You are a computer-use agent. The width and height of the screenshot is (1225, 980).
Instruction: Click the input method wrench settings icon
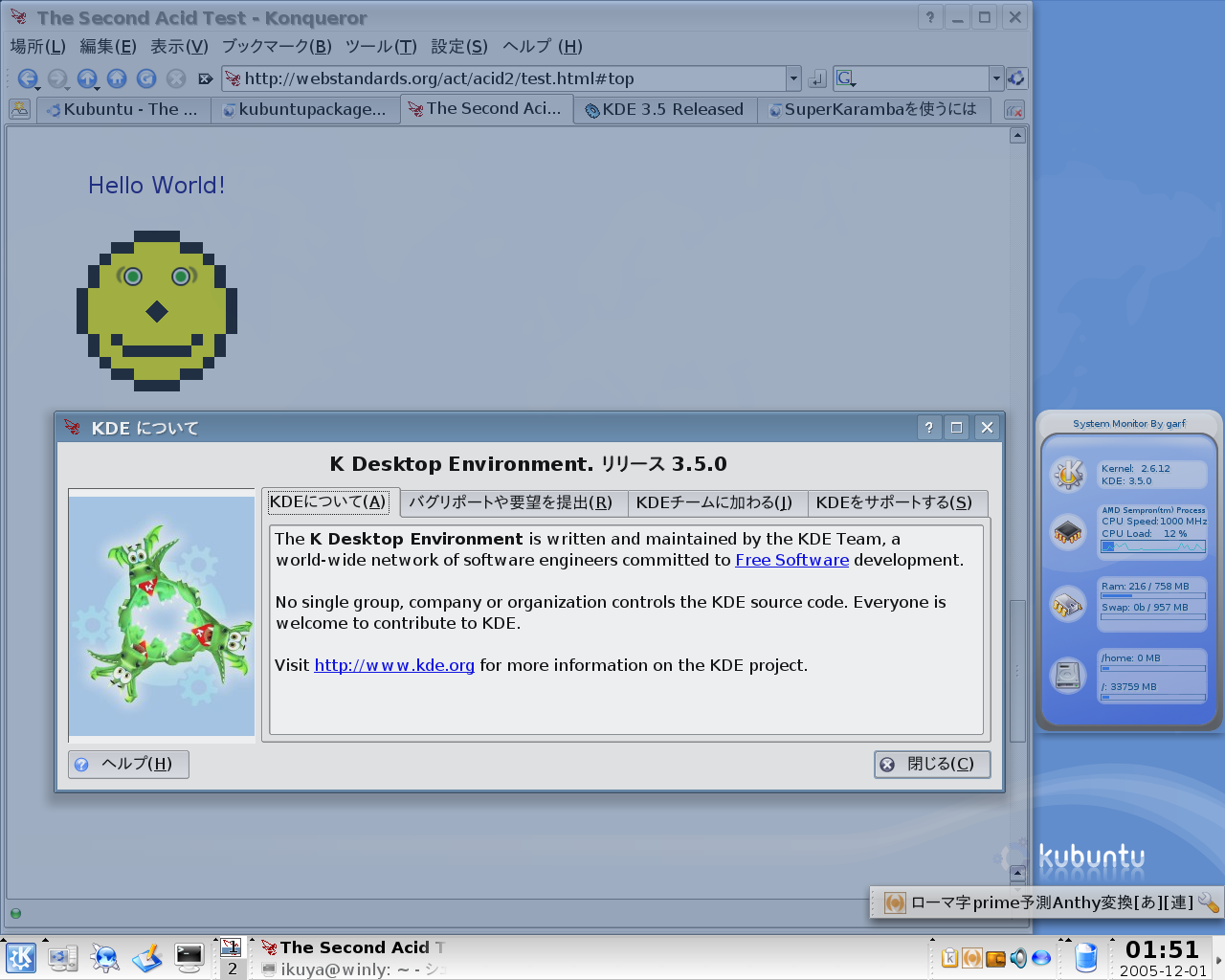click(1208, 902)
